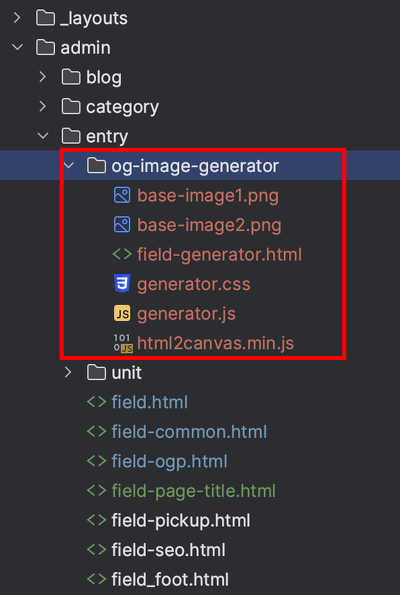This screenshot has height=595, width=400.
Task: Open the field-pickup.html file
Action: (x=181, y=521)
